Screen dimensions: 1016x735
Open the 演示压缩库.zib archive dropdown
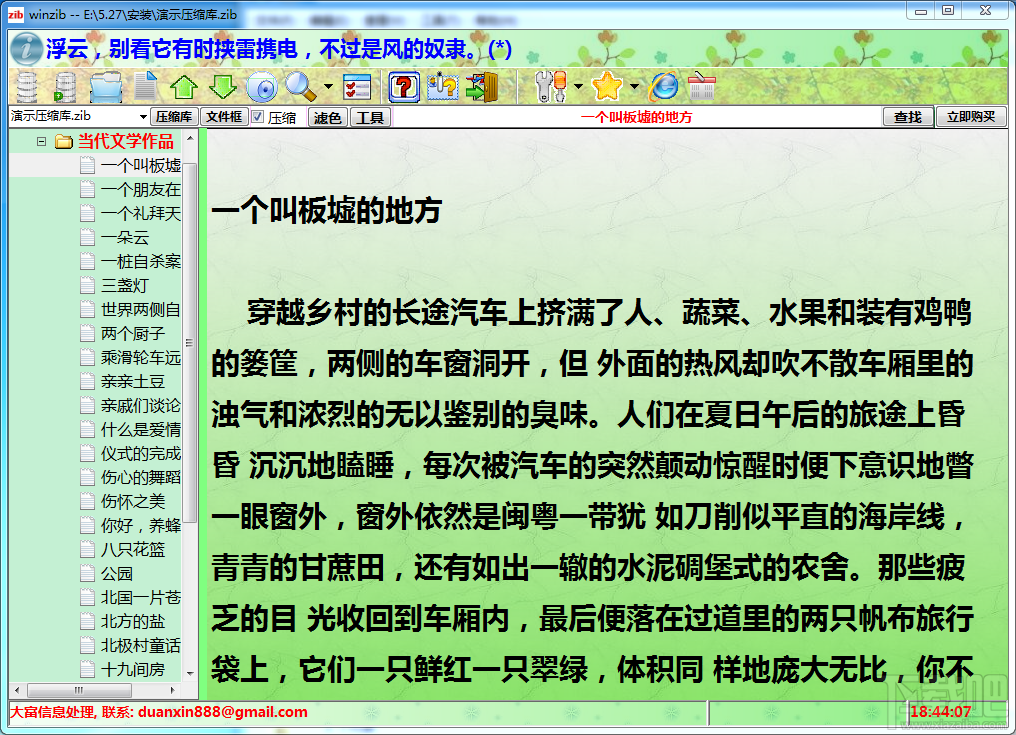[143, 117]
